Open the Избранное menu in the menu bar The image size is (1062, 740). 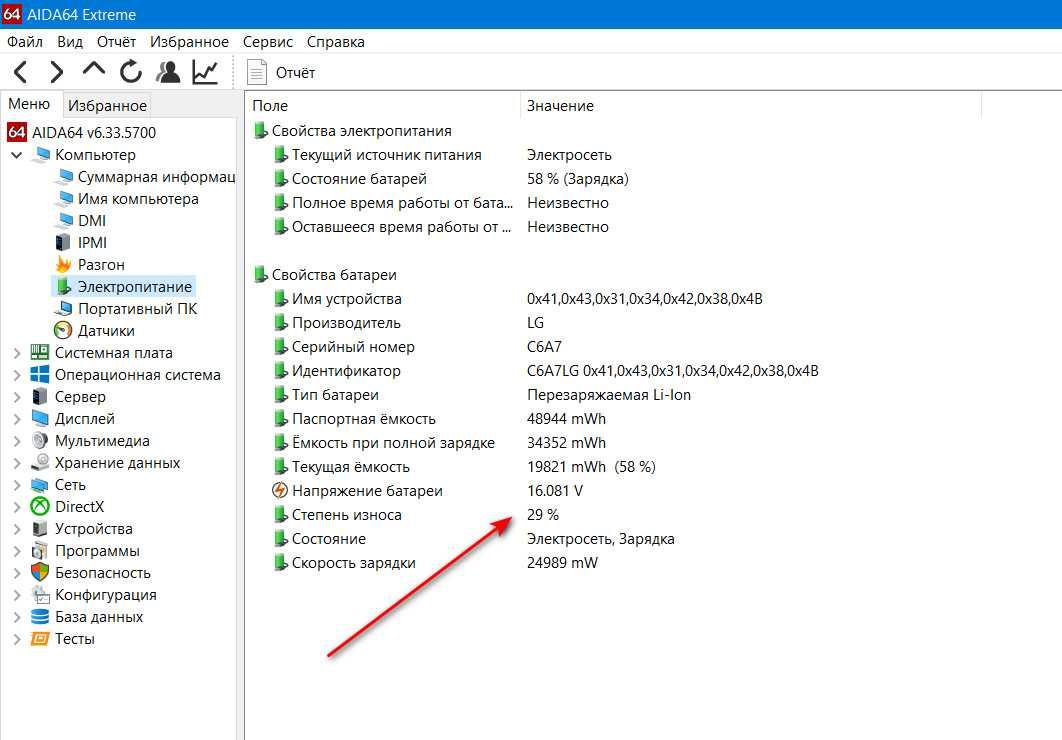(190, 42)
